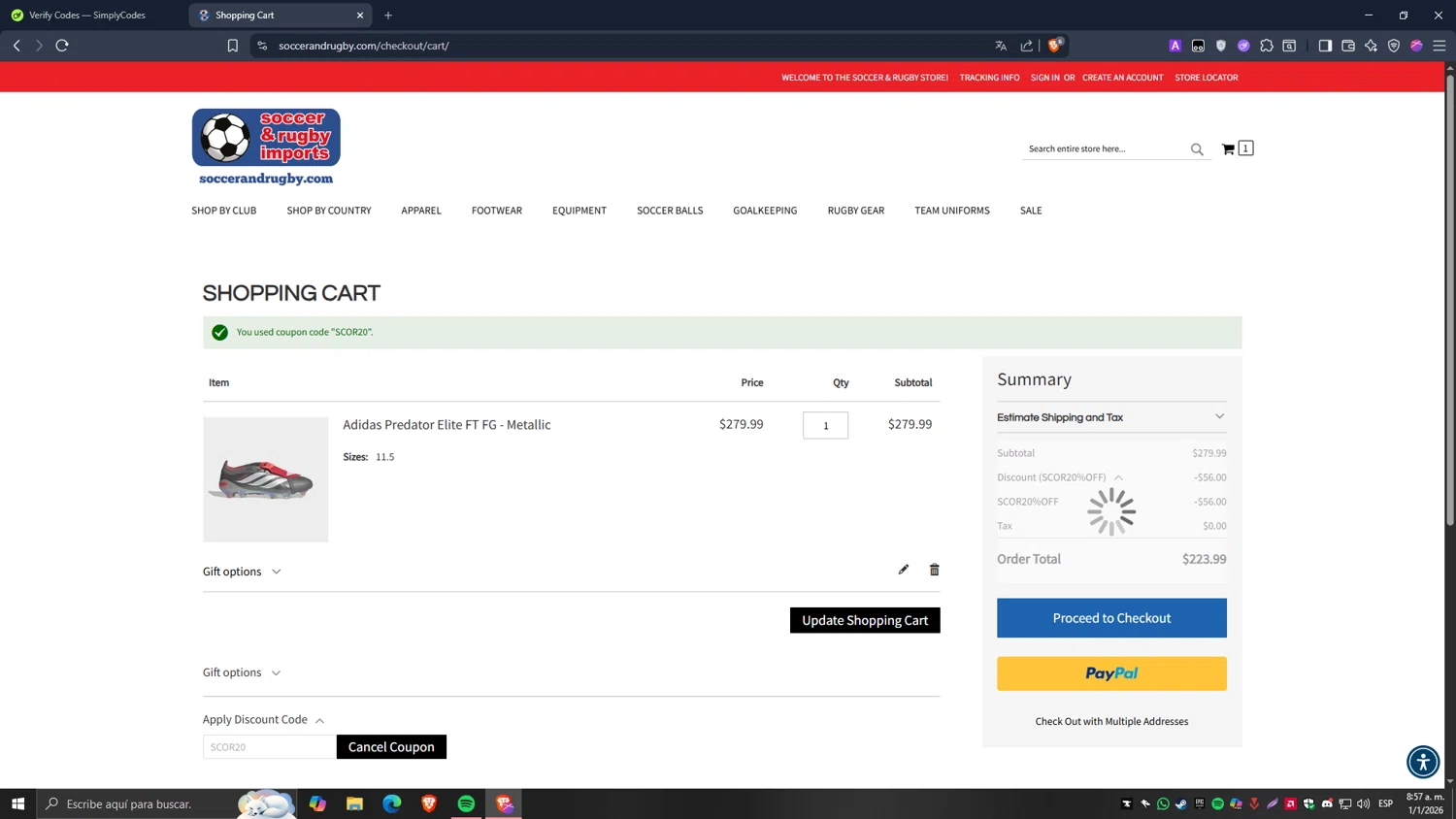Open the Brave Wallet icon
Screen dimensions: 1456x819
point(1348,46)
